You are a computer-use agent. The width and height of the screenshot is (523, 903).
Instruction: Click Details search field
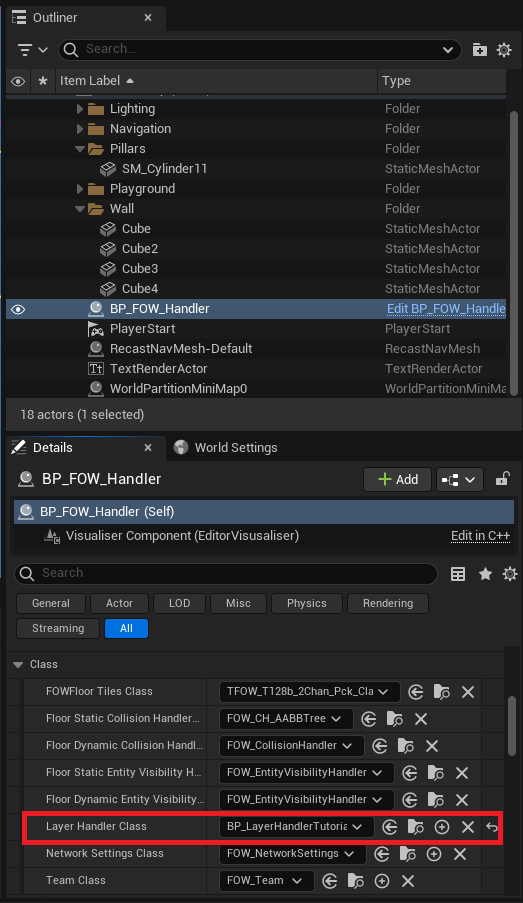point(226,573)
